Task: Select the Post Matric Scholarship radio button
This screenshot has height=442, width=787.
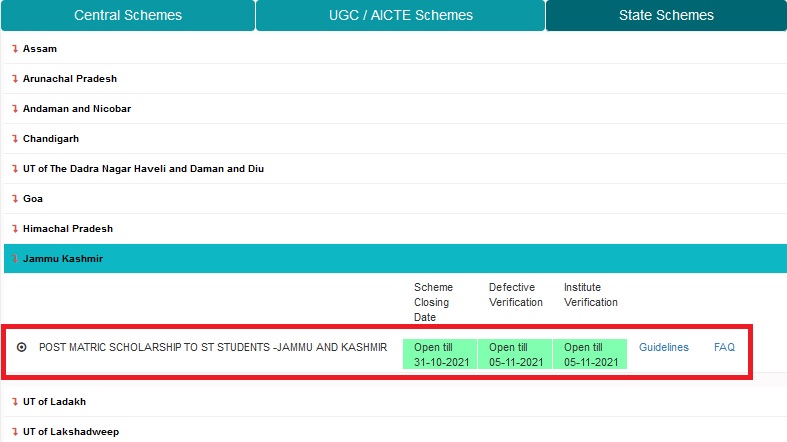Action: coord(22,347)
